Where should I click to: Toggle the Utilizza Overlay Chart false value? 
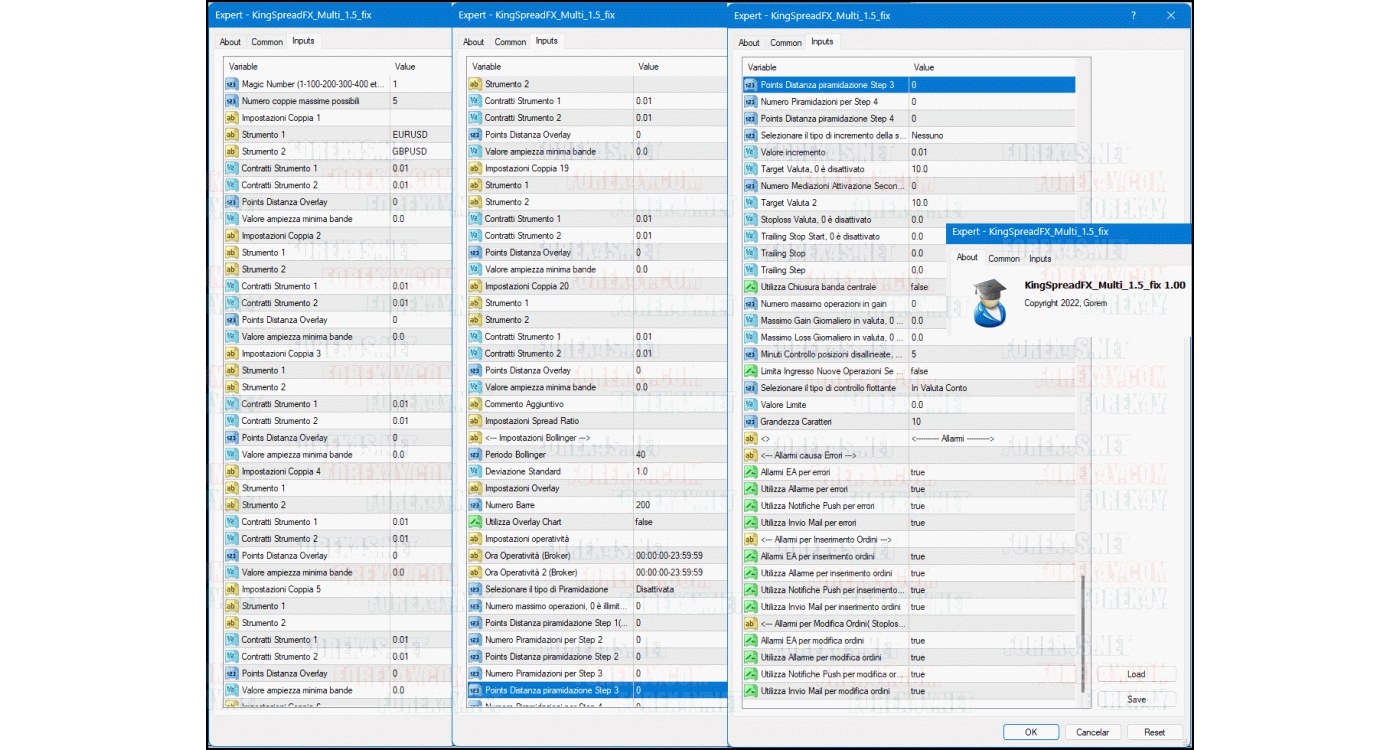click(680, 522)
